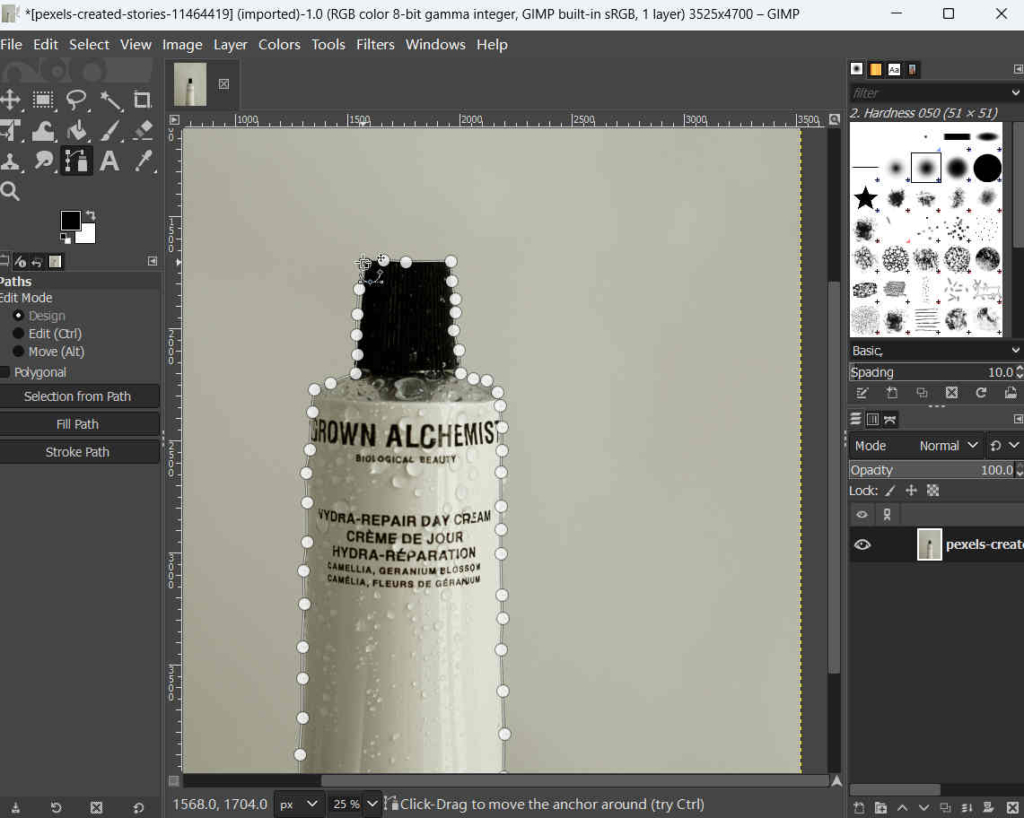Select the Rectangle Select tool
Image resolution: width=1024 pixels, height=818 pixels.
[43, 100]
